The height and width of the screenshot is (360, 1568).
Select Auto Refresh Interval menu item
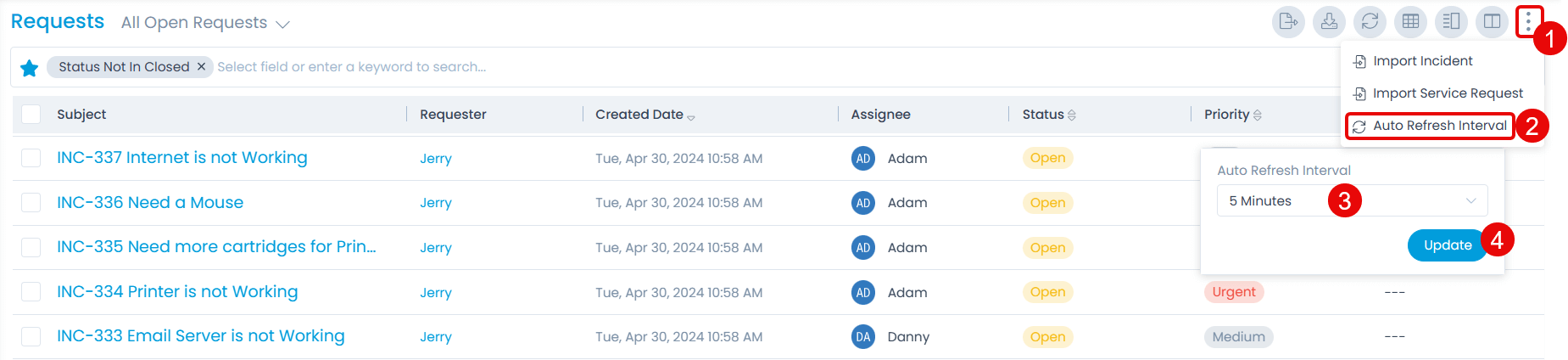coord(1439,126)
